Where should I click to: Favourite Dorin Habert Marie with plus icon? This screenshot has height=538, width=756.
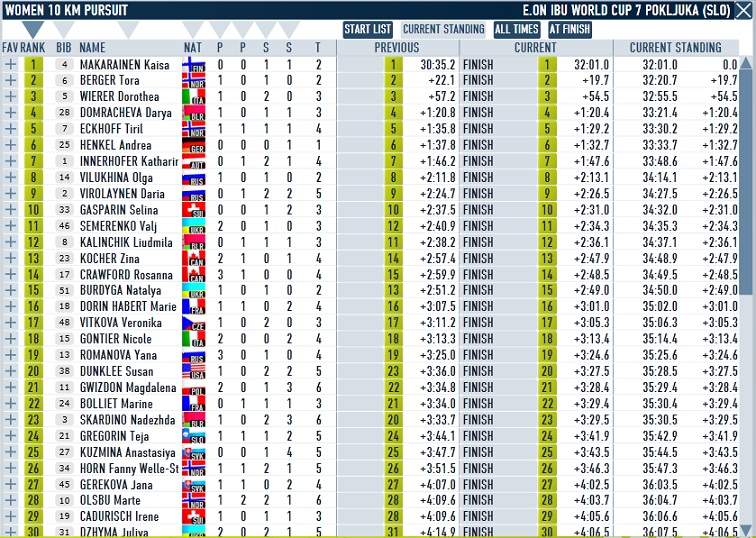click(10, 307)
